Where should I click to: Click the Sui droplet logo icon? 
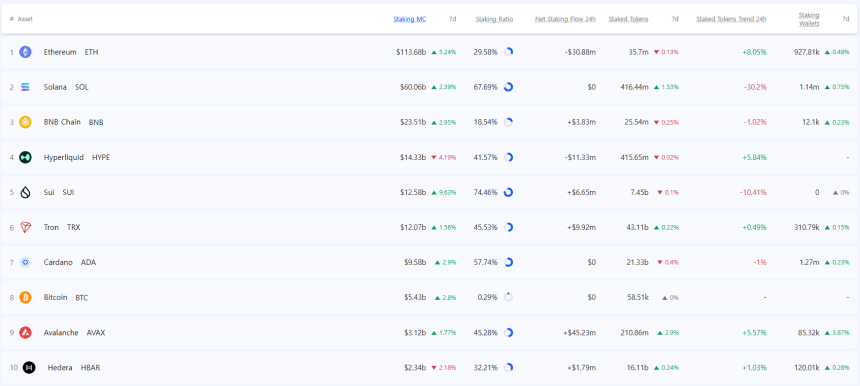[x=25, y=192]
